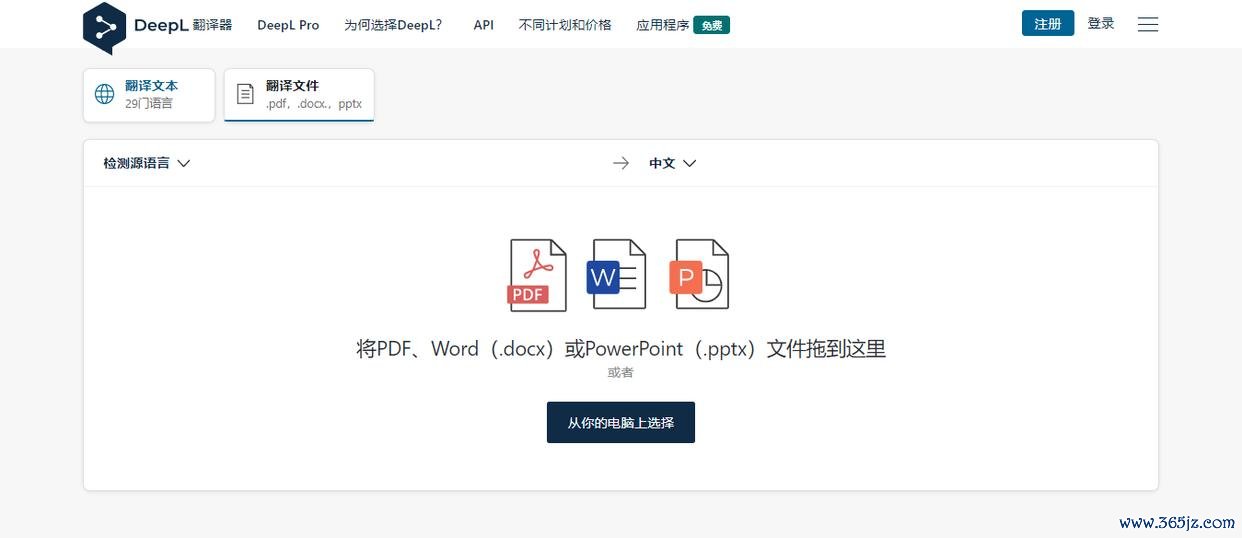This screenshot has height=538, width=1242.
Task: Switch to the 翻译文本 tab
Action: [x=149, y=95]
